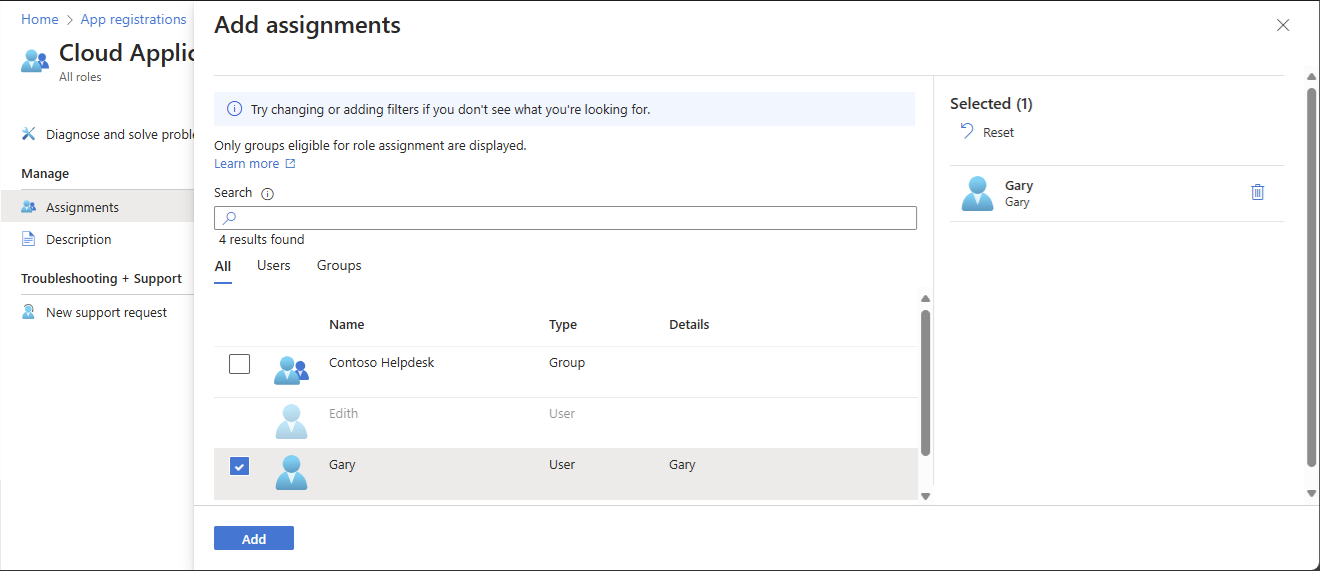
Task: Click Gary's user avatar in results list
Action: click(x=290, y=472)
